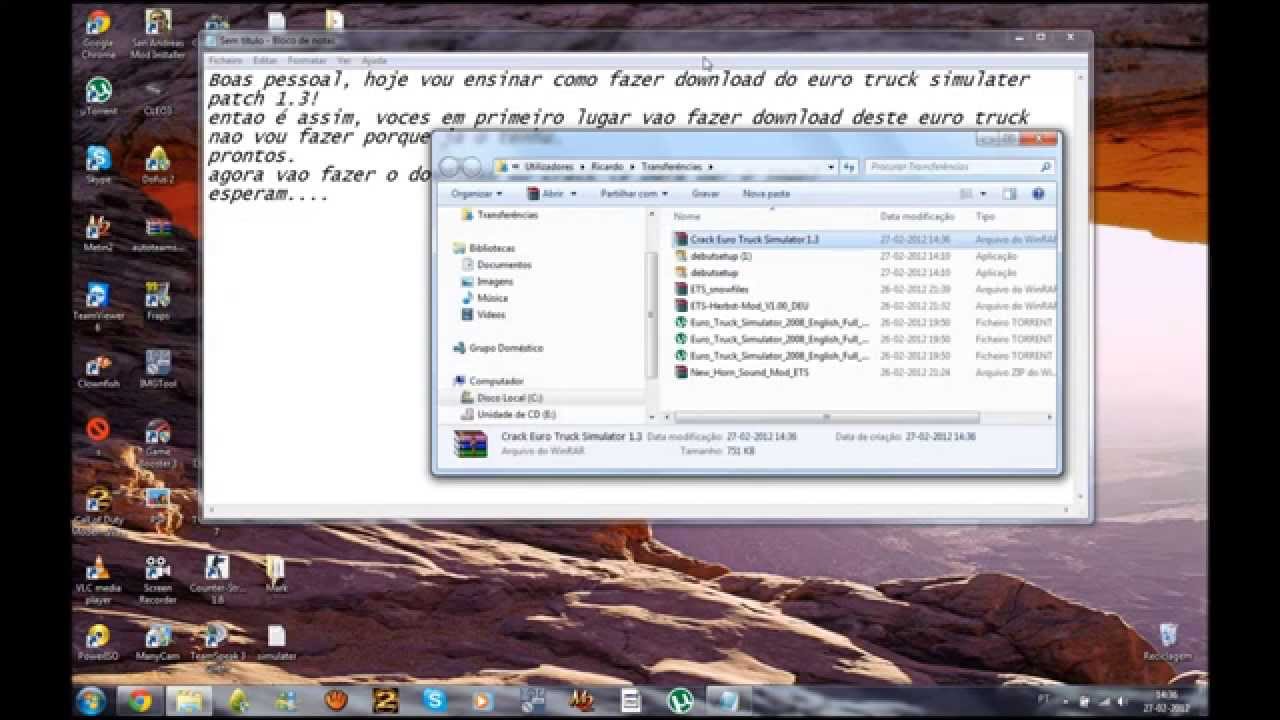Toggle the Explorer preview pane
The image size is (1280, 720).
tap(1010, 194)
